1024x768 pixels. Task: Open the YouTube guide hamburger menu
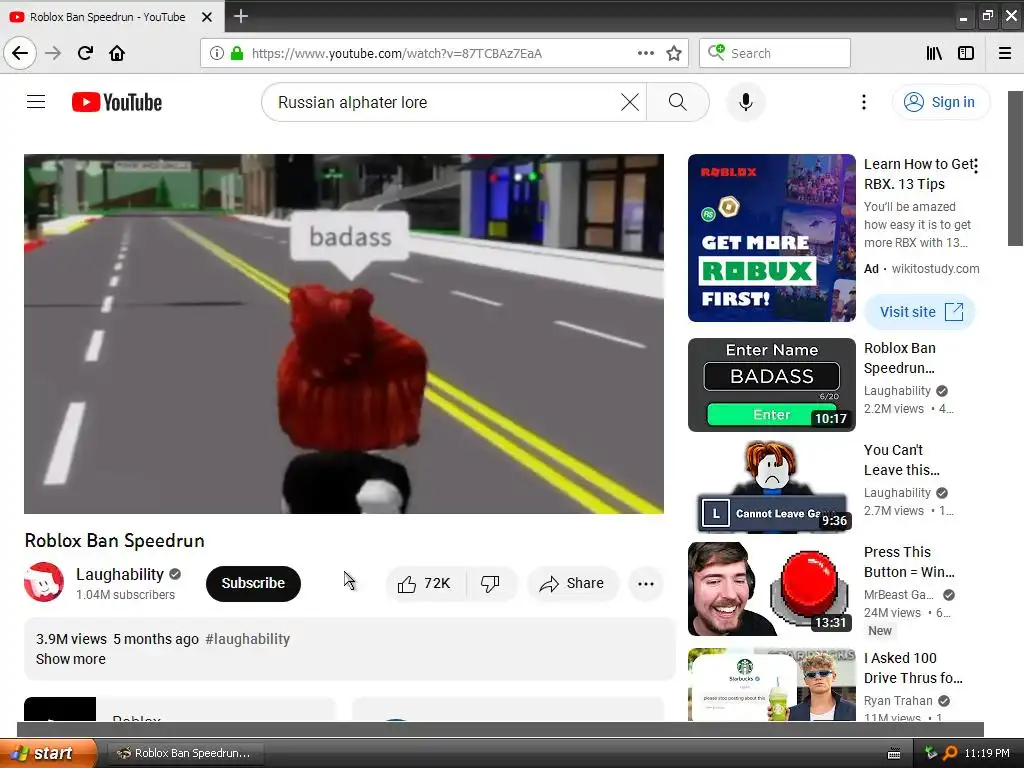[x=36, y=102]
